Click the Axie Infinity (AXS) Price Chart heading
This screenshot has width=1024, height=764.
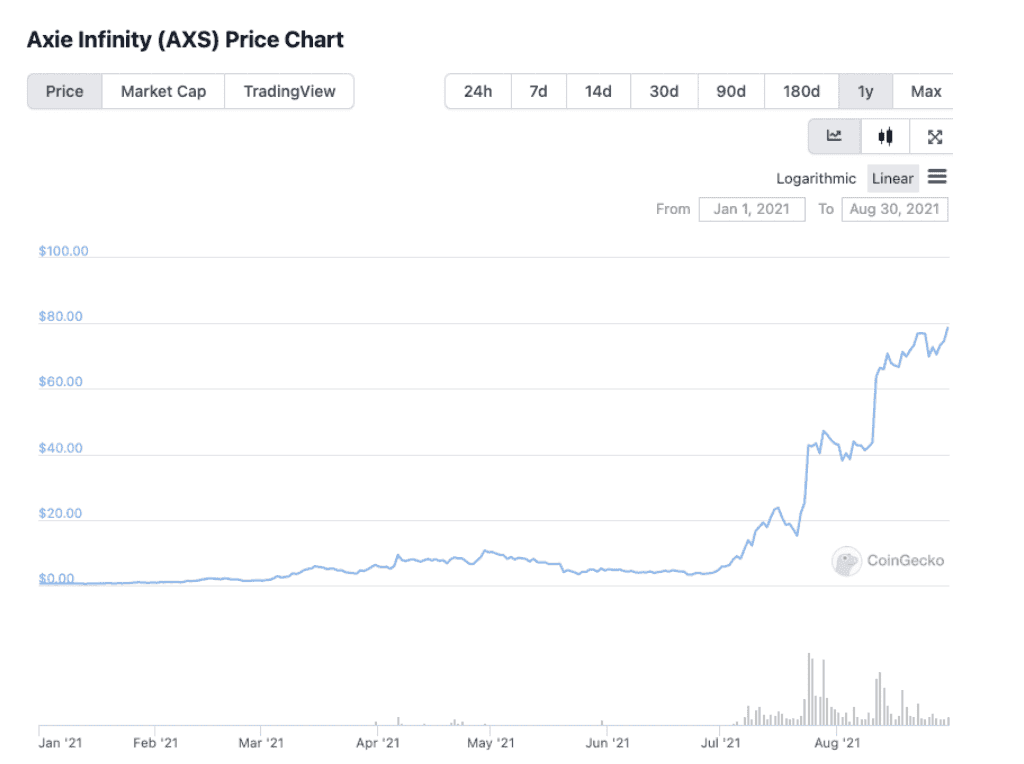[x=185, y=40]
